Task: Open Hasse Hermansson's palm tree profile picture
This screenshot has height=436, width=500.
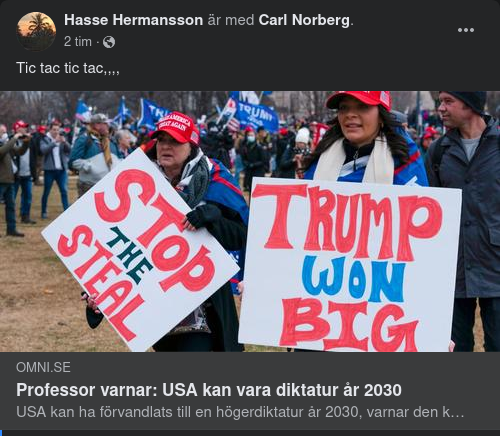Action: 36,31
